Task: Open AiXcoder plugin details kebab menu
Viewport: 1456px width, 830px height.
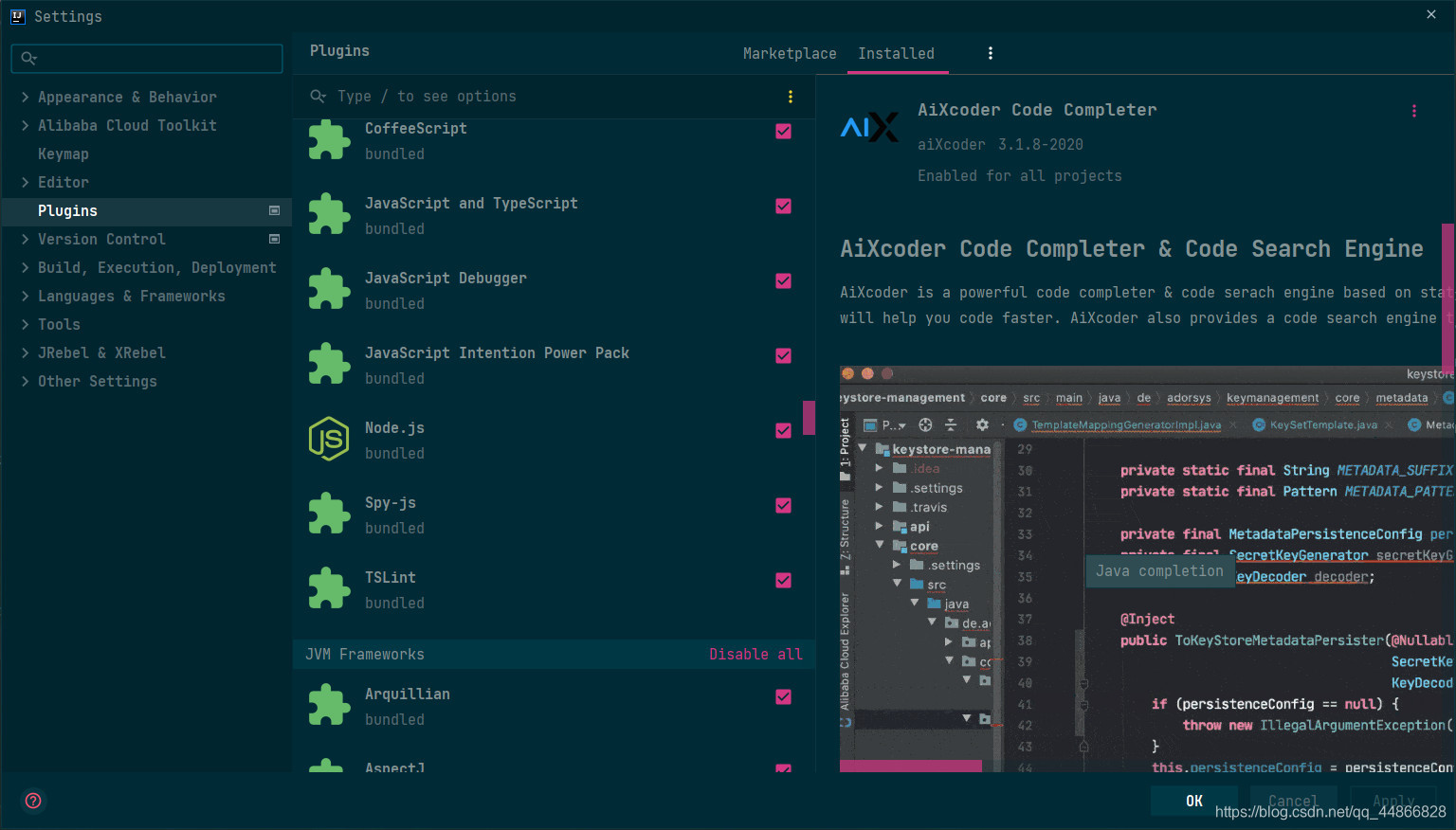Action: (x=1414, y=111)
